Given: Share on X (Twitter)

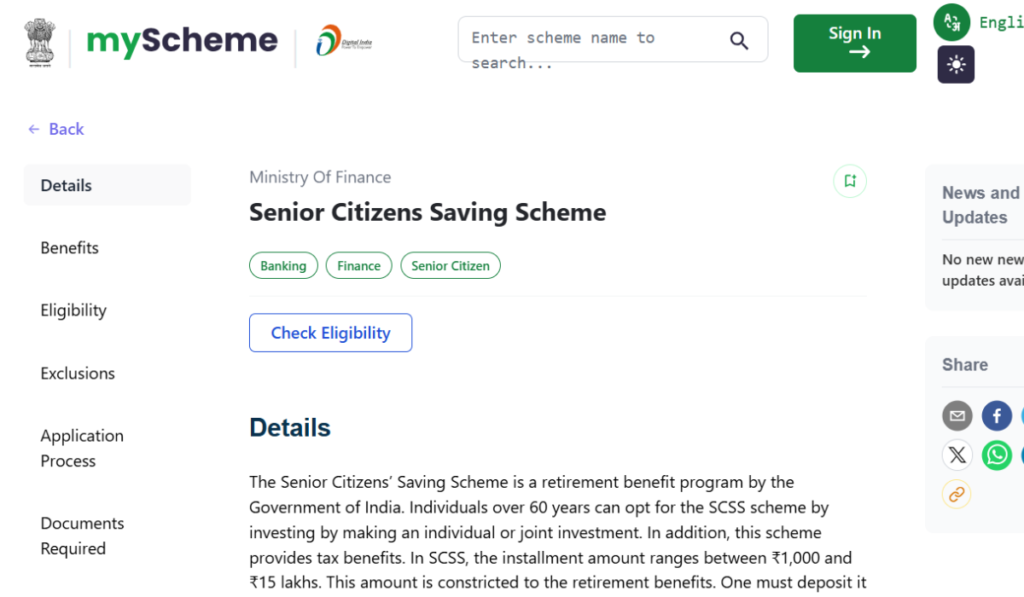Looking at the screenshot, I should coord(957,456).
